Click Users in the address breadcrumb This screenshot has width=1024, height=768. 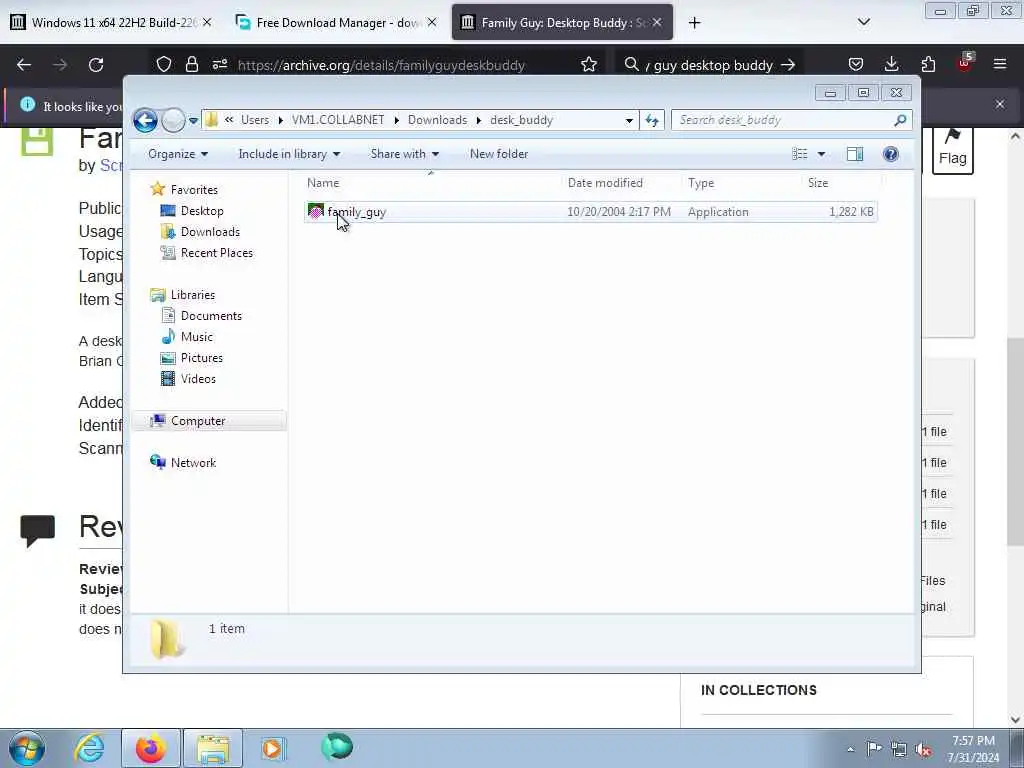tap(255, 120)
